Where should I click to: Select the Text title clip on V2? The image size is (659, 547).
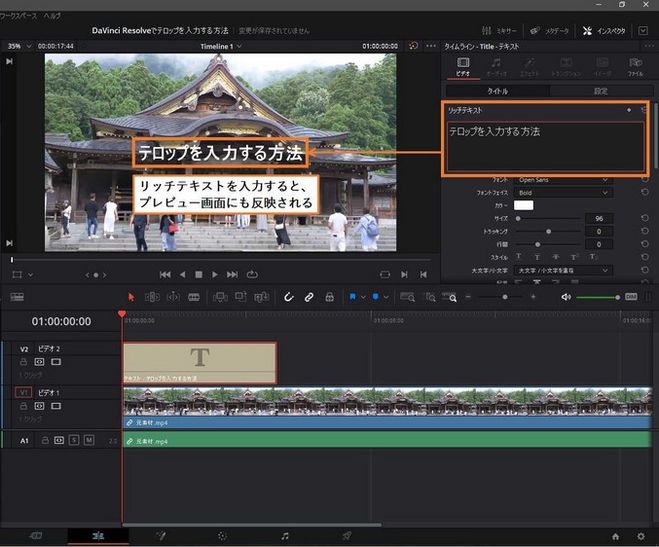tap(200, 363)
